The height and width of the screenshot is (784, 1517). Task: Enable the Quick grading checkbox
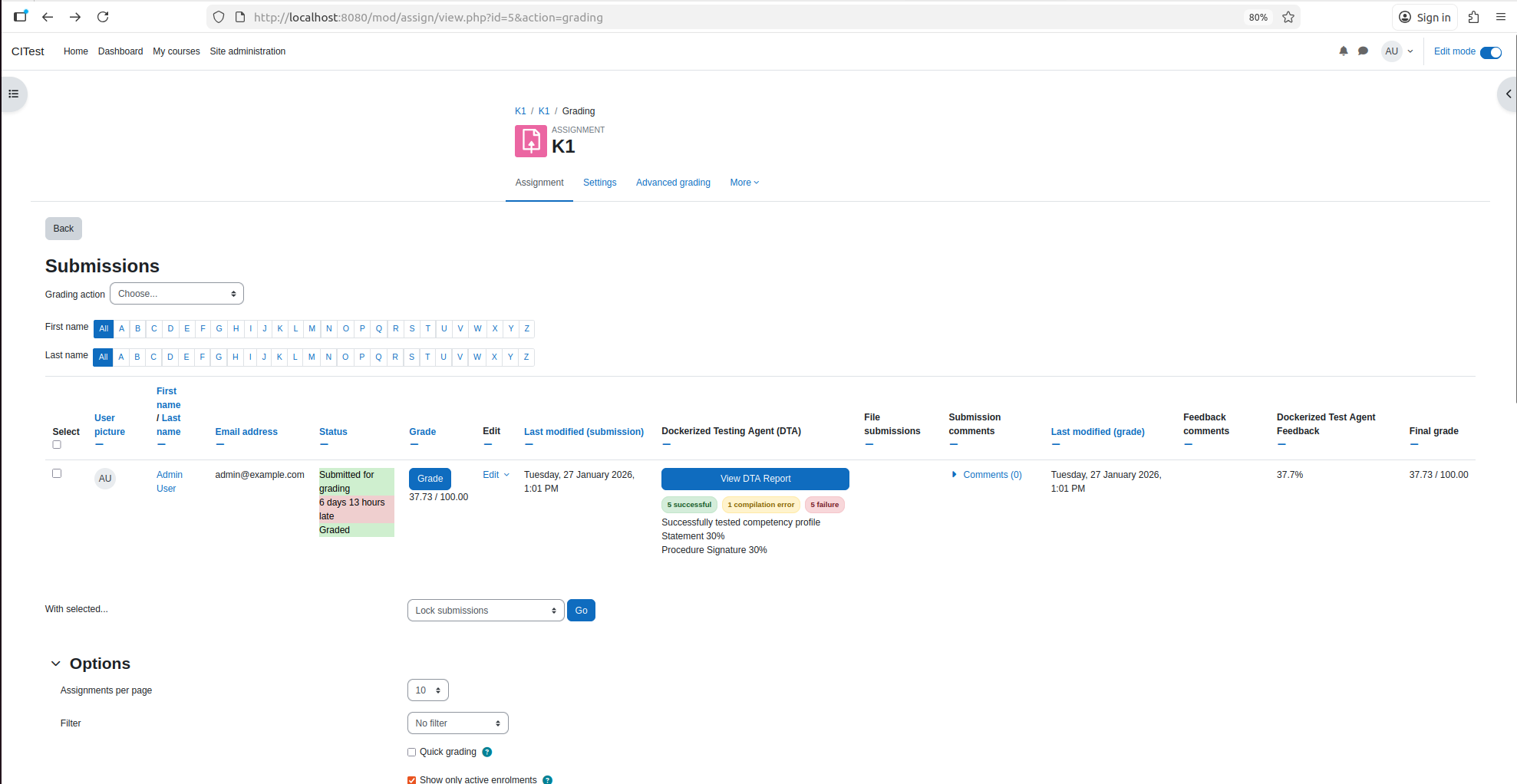pos(412,753)
